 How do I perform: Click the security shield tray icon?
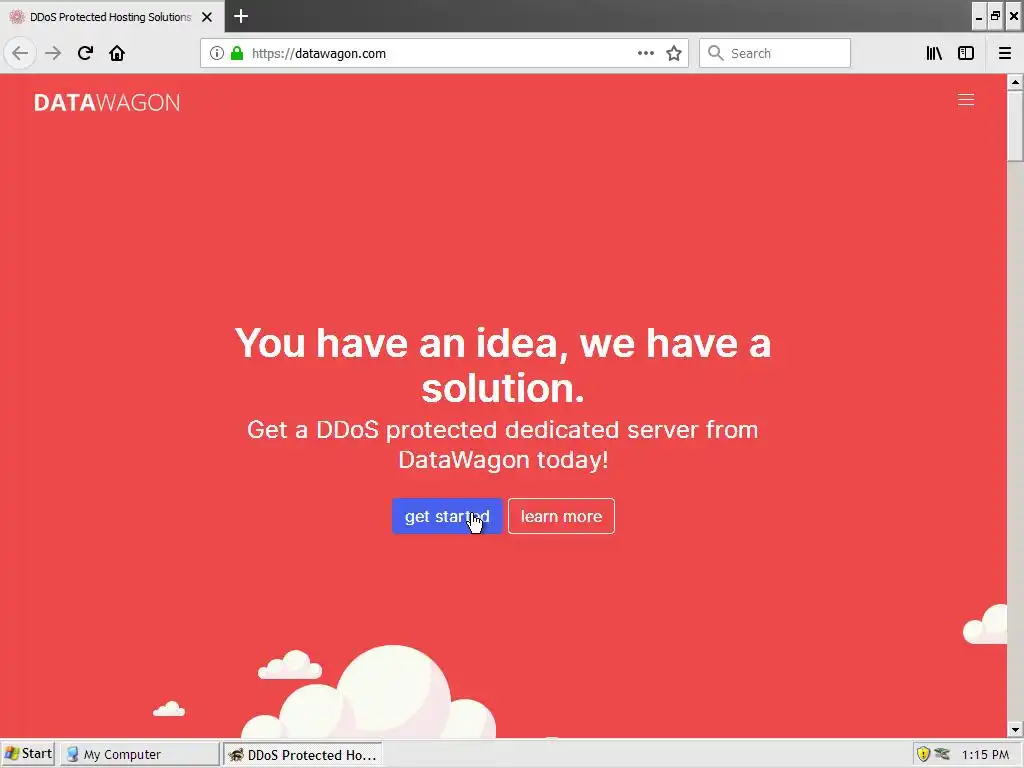(923, 754)
